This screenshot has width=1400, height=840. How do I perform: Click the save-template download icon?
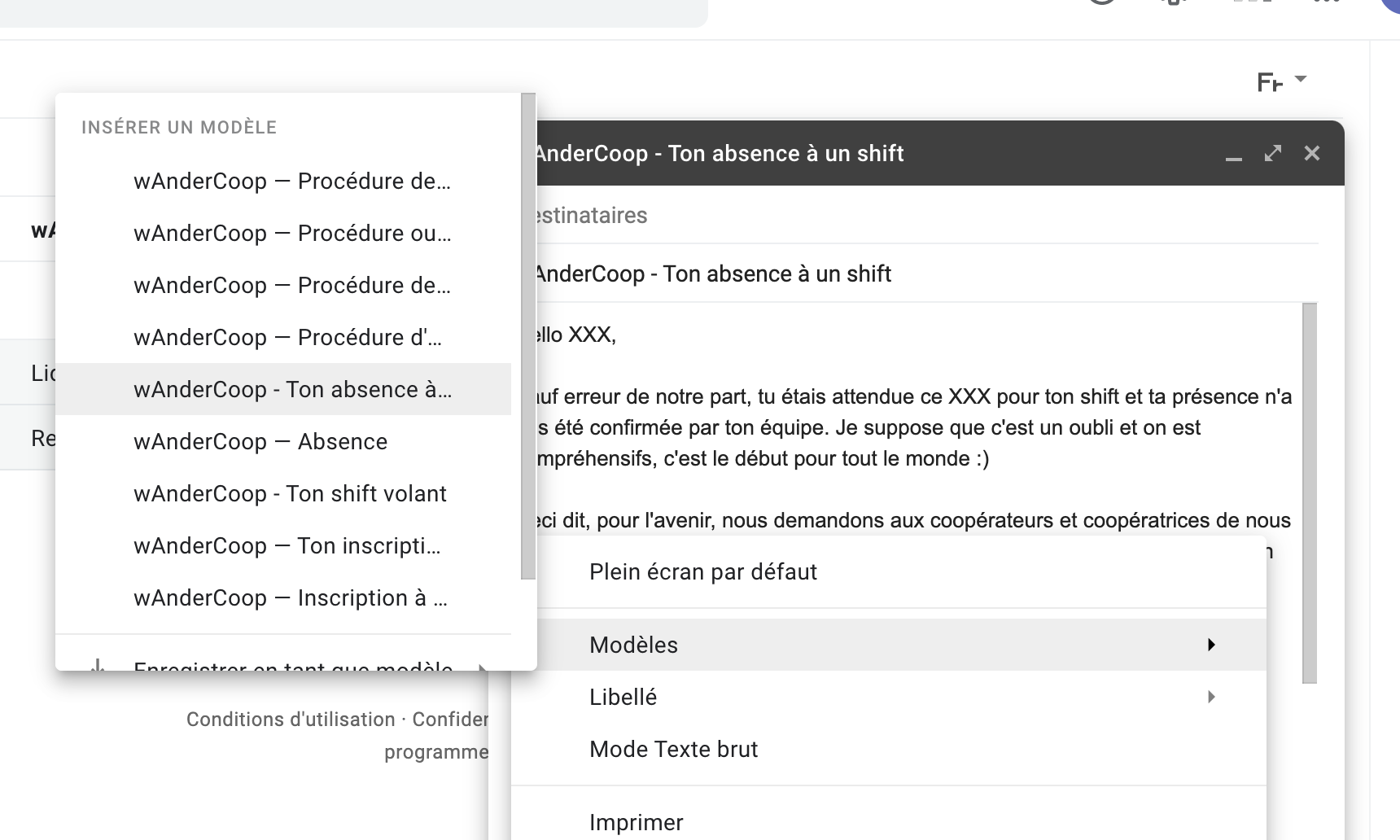(98, 666)
